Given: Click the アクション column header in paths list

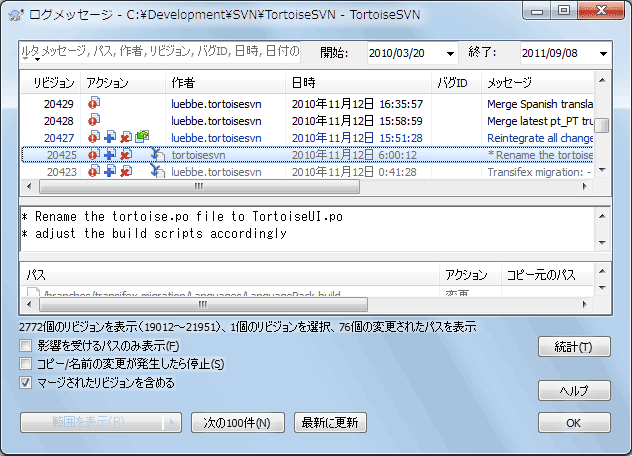Looking at the screenshot, I should coord(470,275).
